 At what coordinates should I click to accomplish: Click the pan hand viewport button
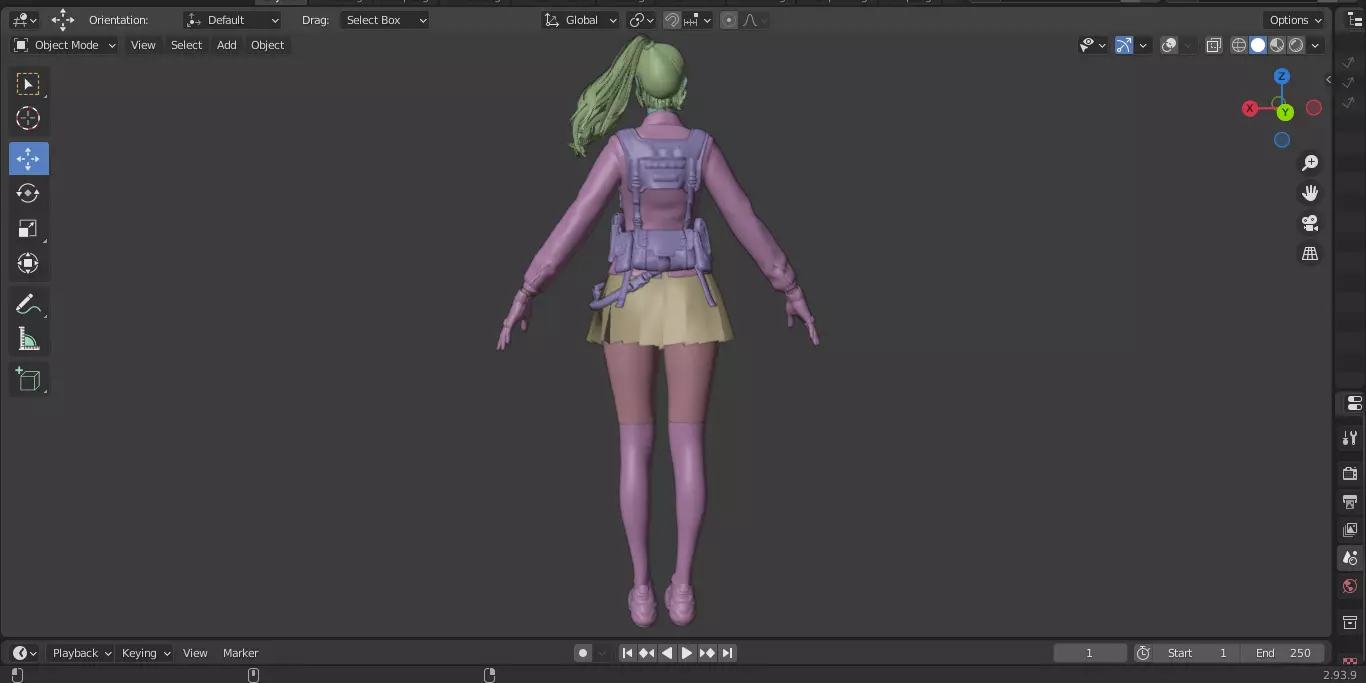tap(1310, 193)
